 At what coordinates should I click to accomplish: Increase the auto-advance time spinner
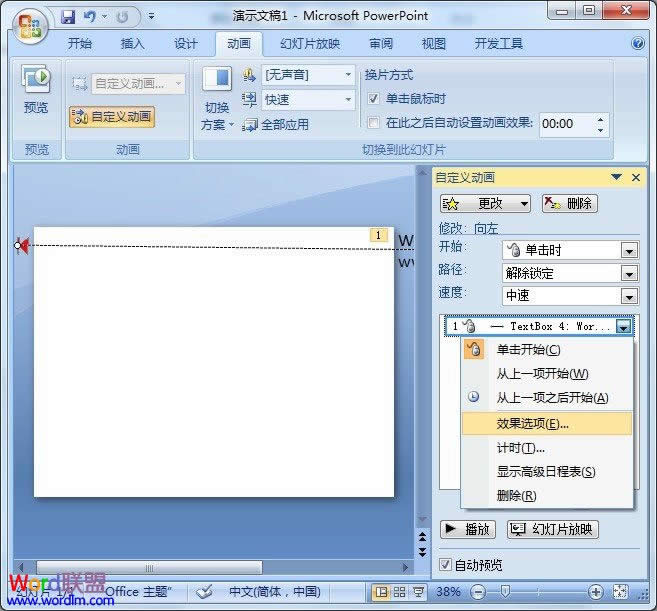tap(600, 120)
